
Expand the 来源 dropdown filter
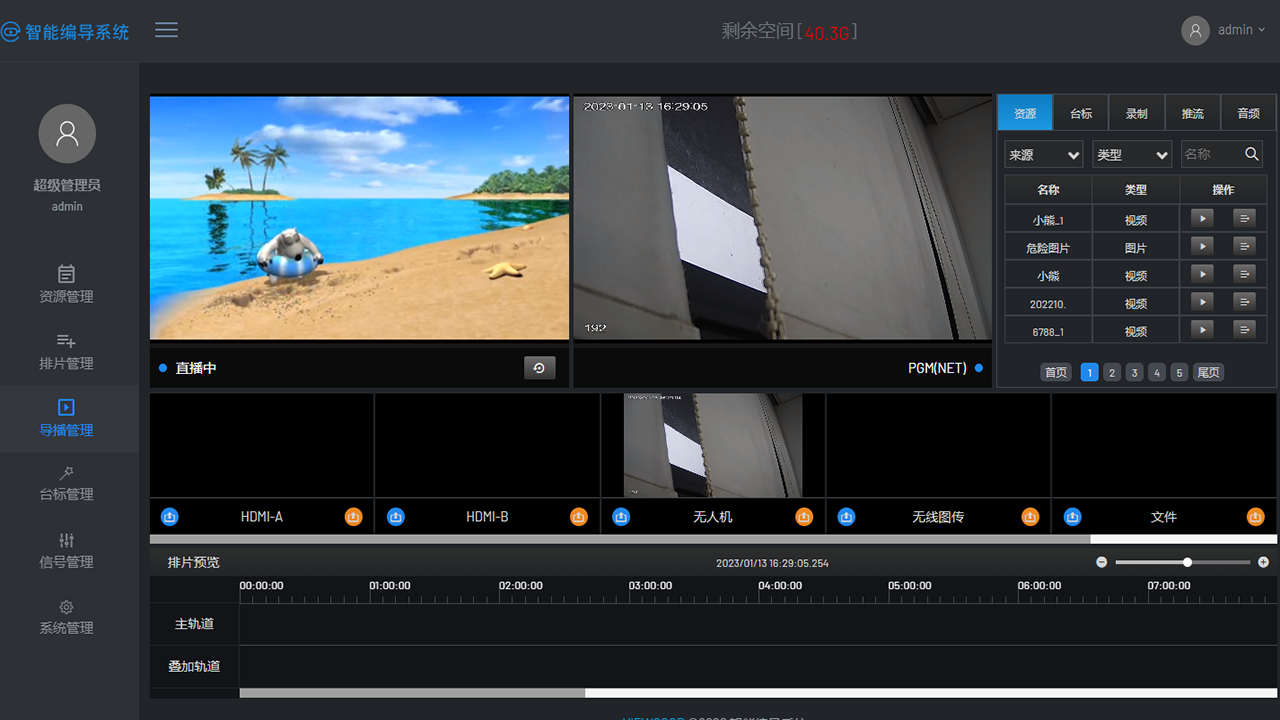pyautogui.click(x=1044, y=154)
